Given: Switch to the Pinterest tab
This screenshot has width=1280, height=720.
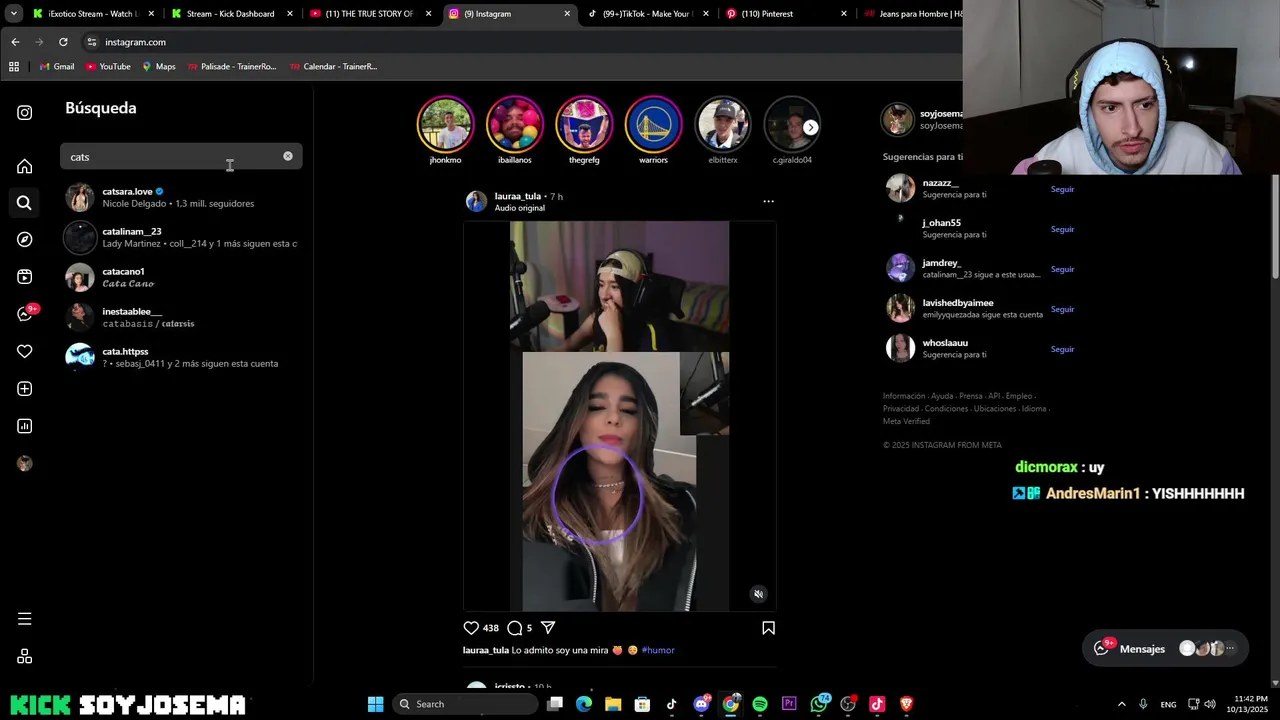Looking at the screenshot, I should pyautogui.click(x=785, y=14).
